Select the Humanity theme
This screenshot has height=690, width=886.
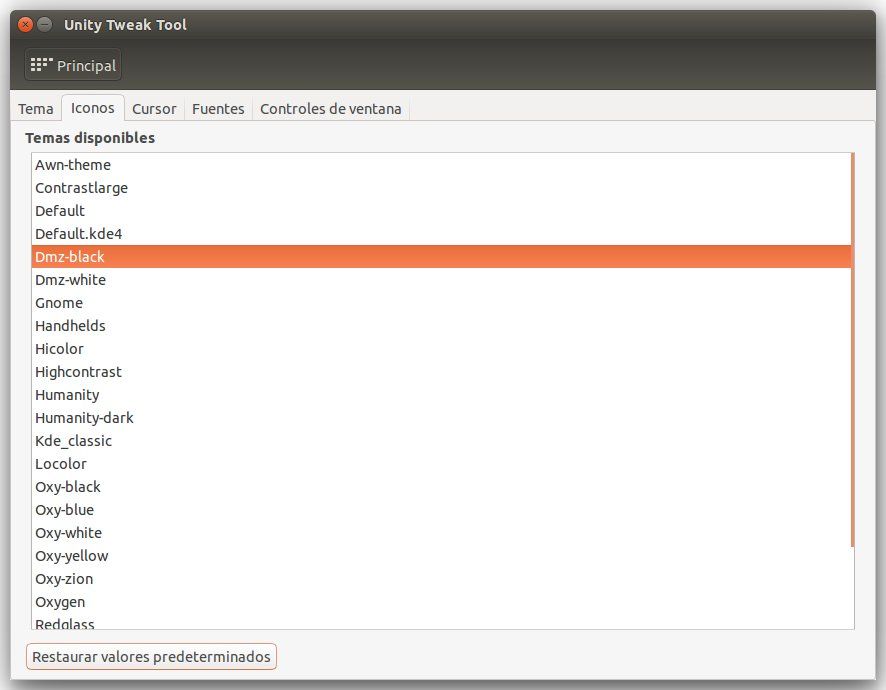[x=441, y=394]
